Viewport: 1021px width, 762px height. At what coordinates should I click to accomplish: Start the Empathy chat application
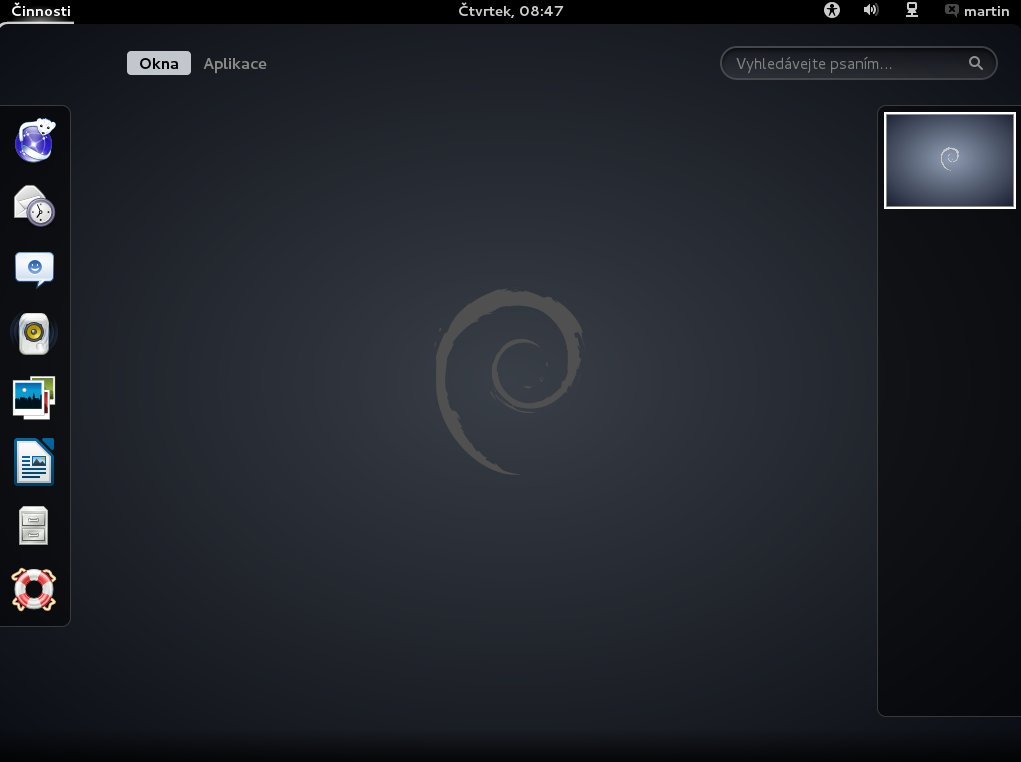tap(35, 269)
